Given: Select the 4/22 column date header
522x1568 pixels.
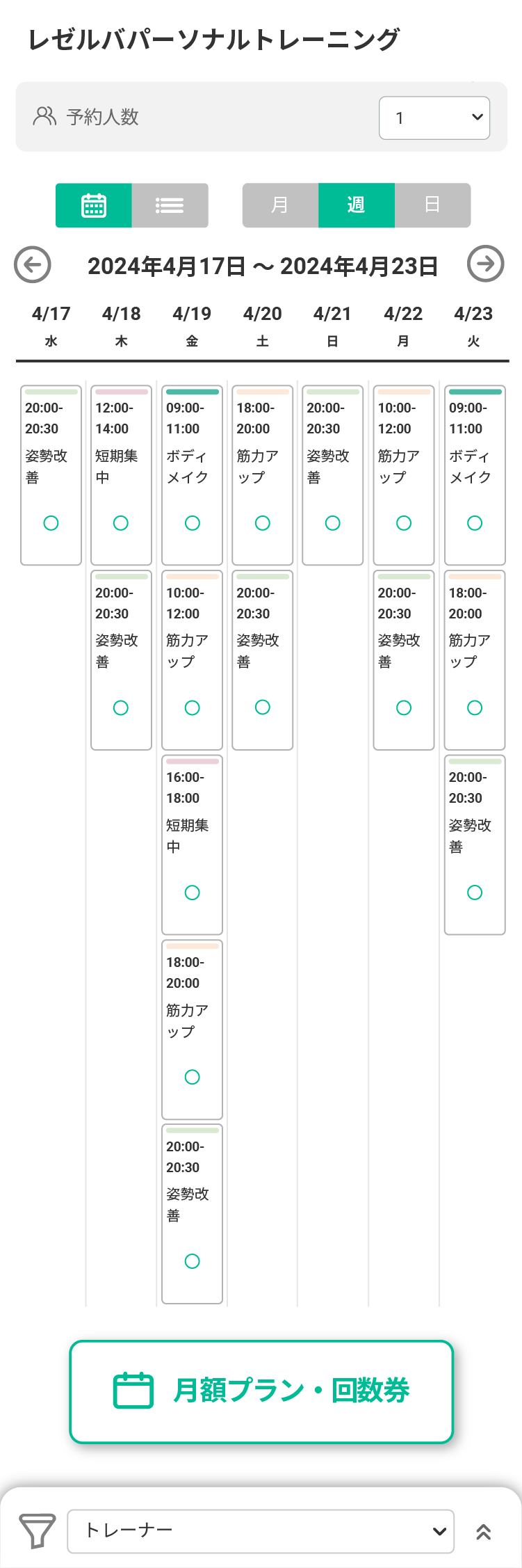Looking at the screenshot, I should click(403, 326).
